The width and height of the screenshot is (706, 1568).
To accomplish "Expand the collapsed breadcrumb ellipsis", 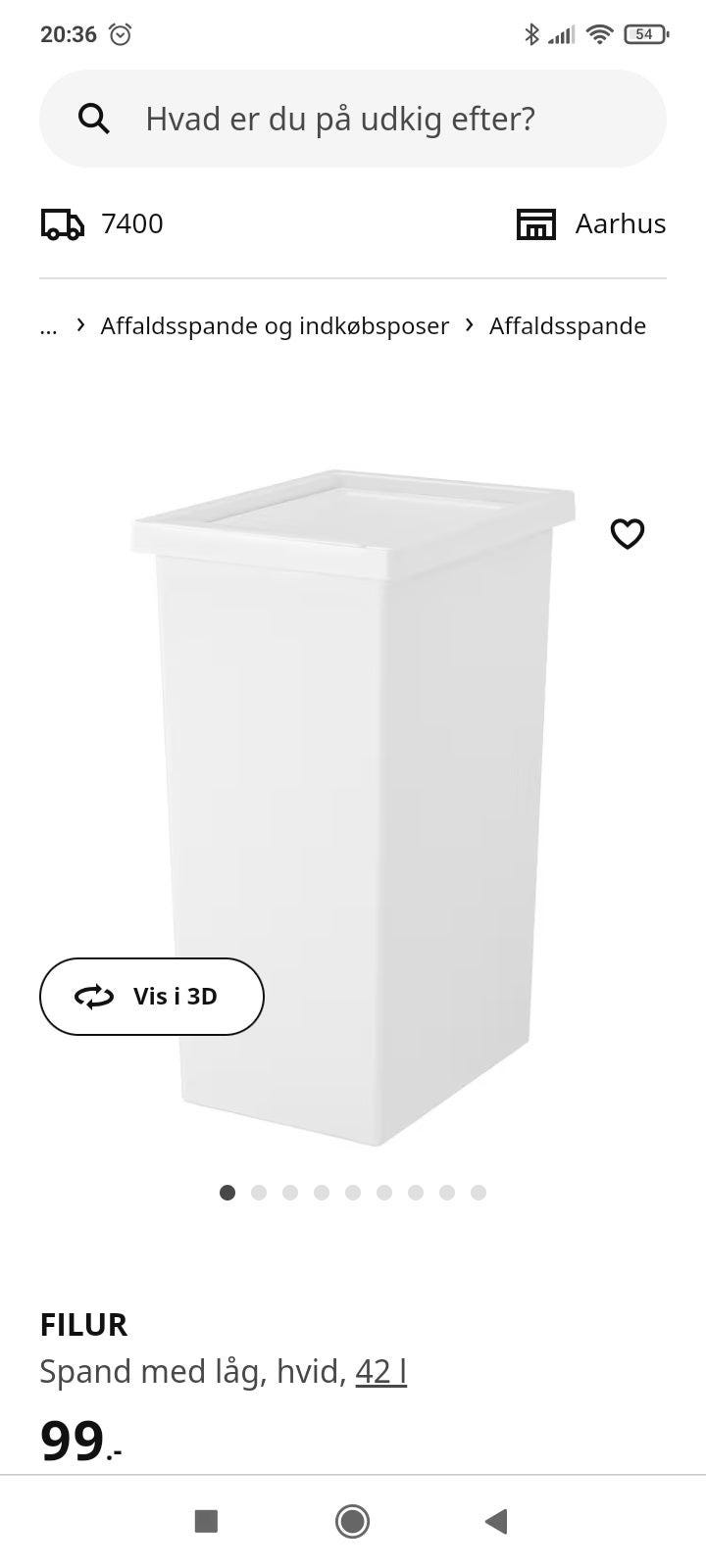I will (x=48, y=326).
